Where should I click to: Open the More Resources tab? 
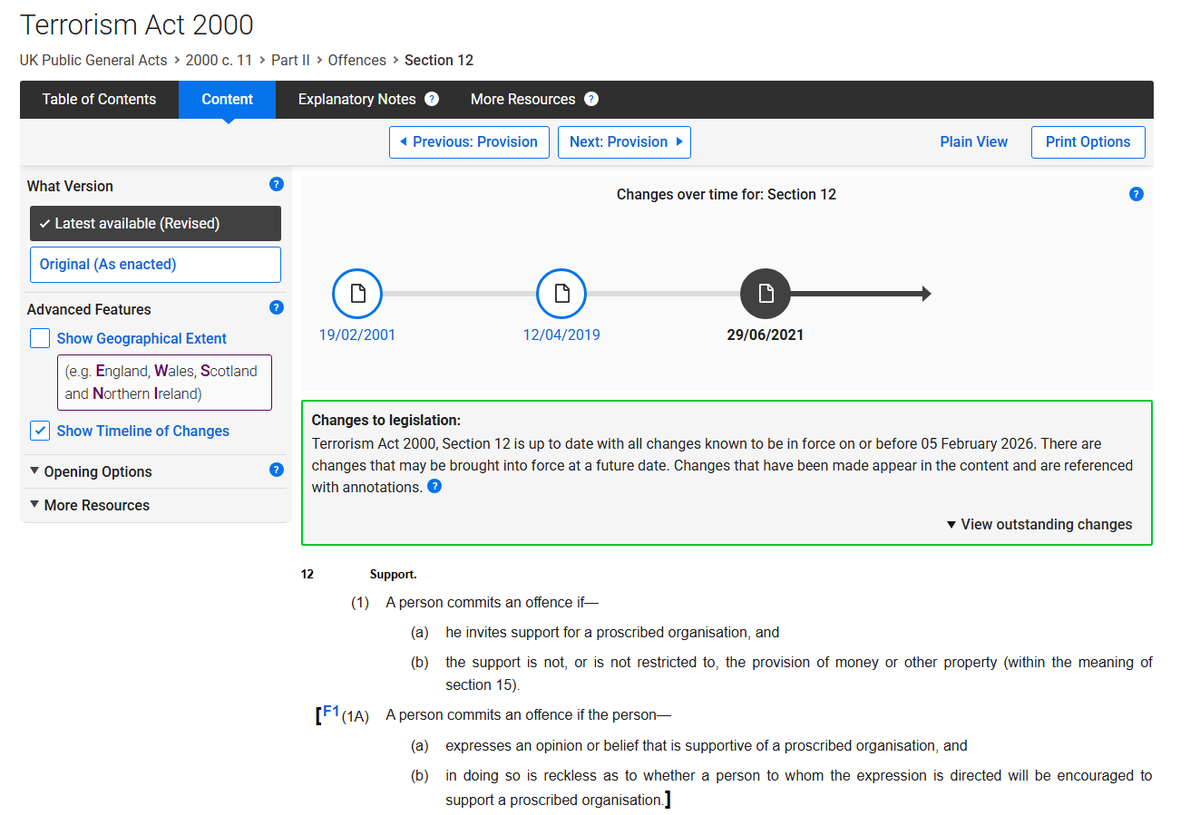tap(523, 99)
